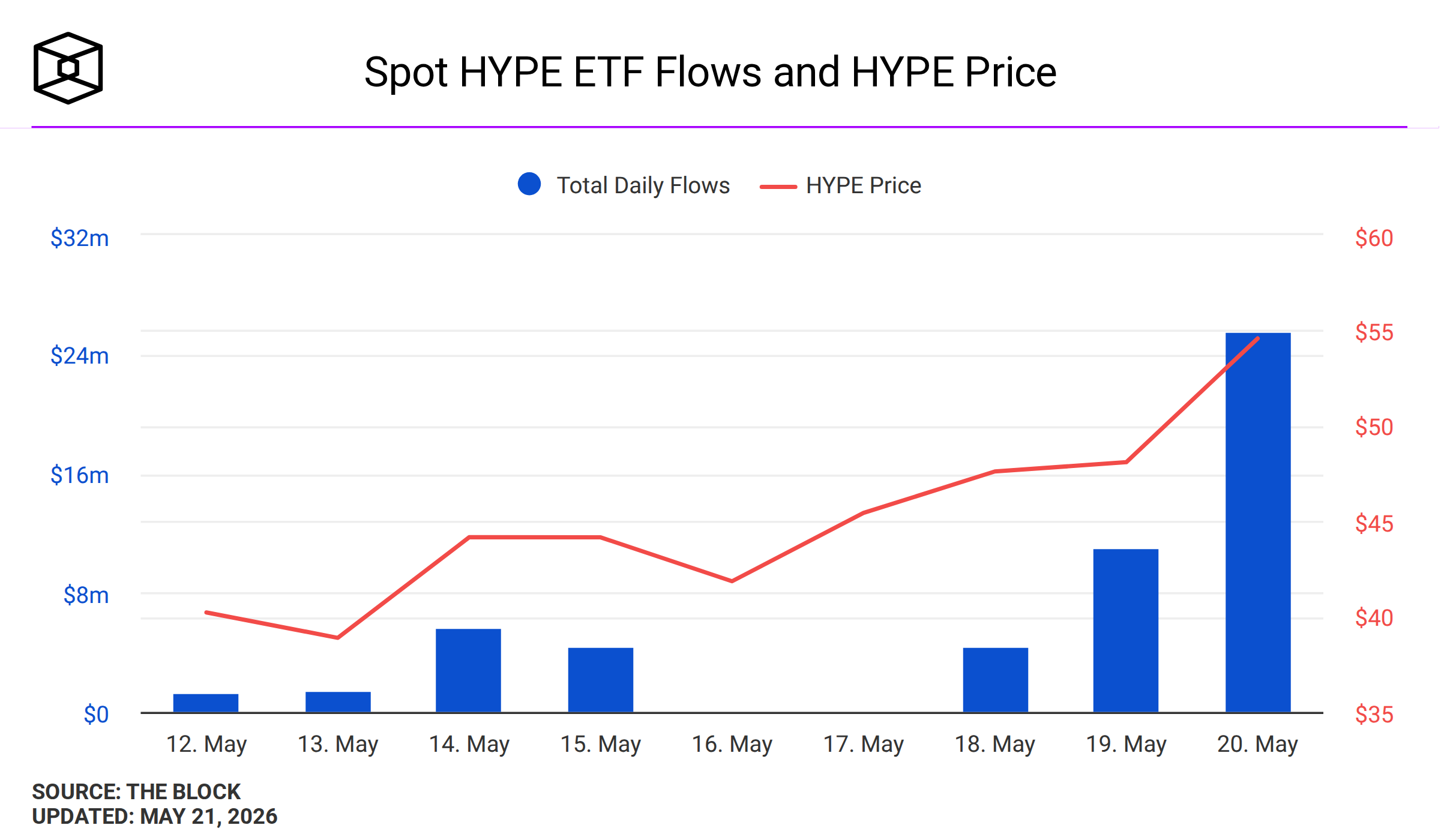Image resolution: width=1441 pixels, height=840 pixels.
Task: Toggle the Total Daily Flows legend item
Action: [624, 185]
